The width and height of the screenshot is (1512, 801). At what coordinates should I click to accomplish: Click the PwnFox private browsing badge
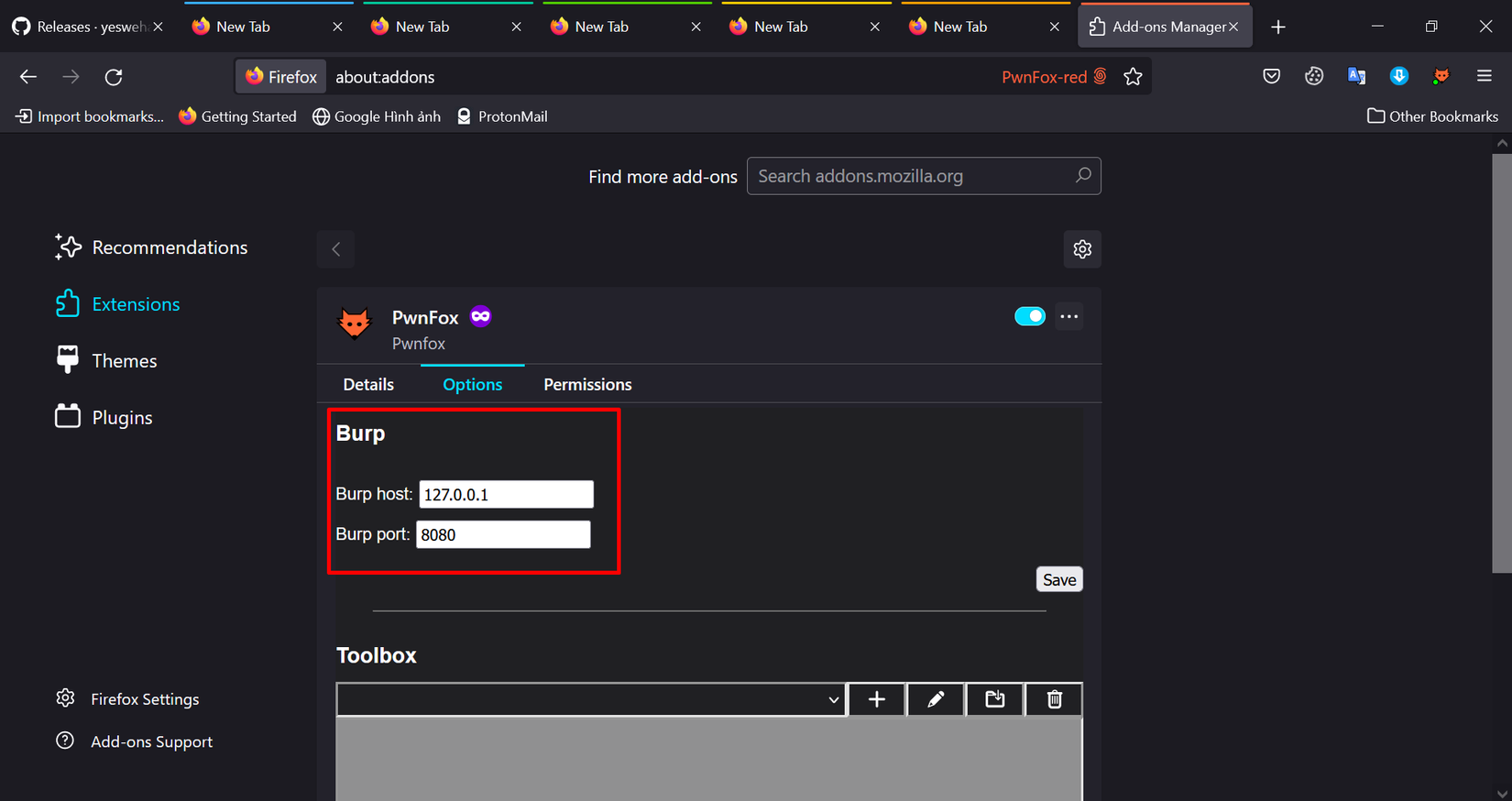coord(480,316)
